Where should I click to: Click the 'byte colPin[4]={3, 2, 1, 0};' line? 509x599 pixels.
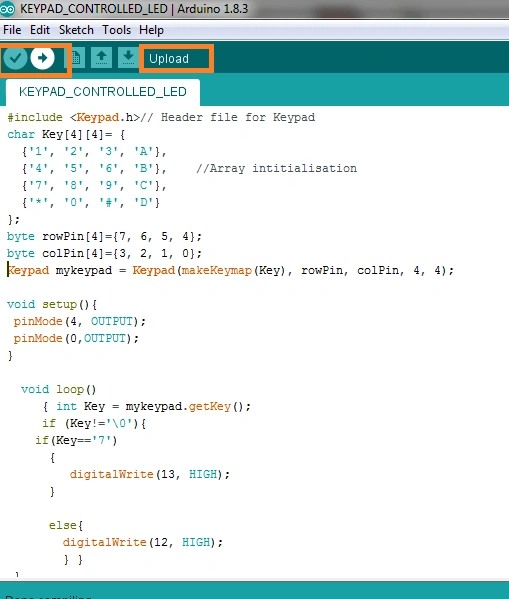click(x=104, y=253)
